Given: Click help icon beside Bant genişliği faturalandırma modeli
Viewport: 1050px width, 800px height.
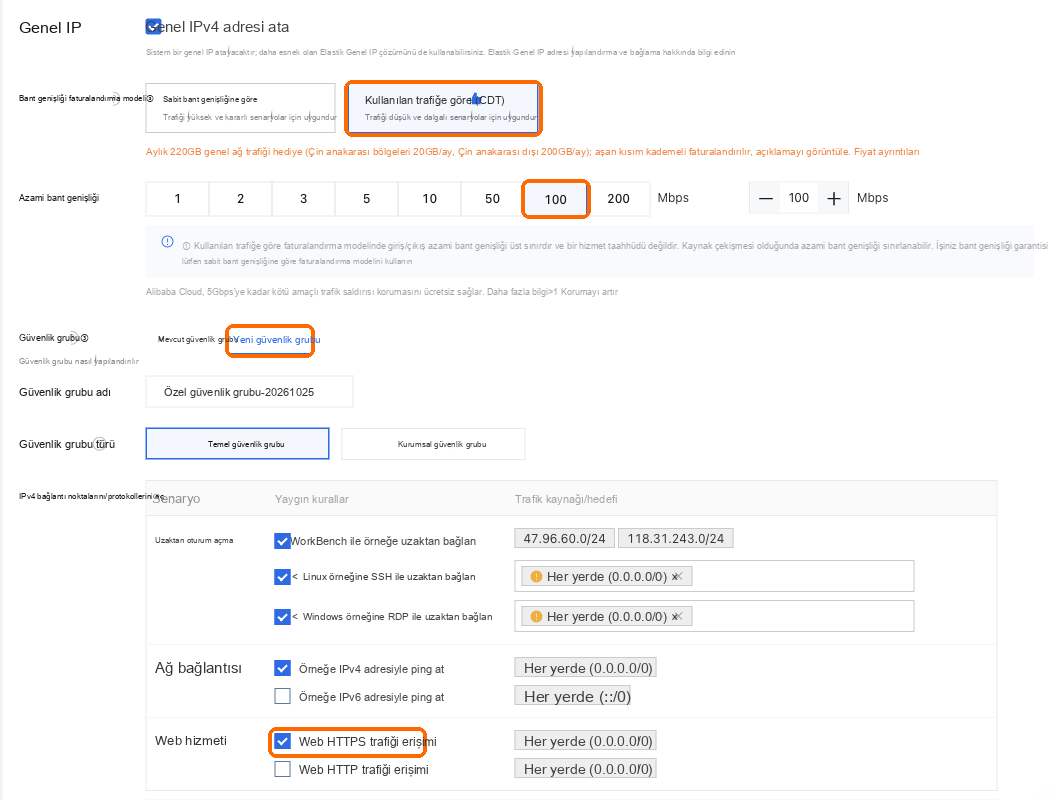Looking at the screenshot, I should pos(149,98).
